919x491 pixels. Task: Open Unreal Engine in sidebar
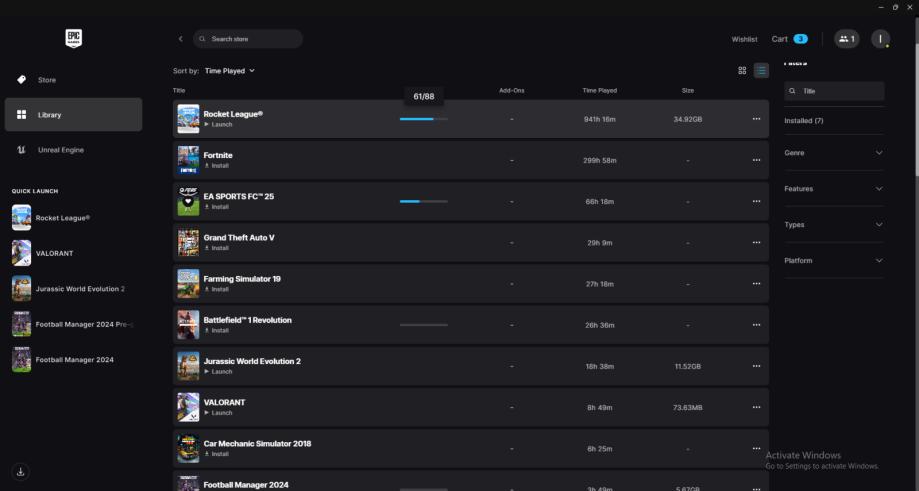click(x=60, y=150)
